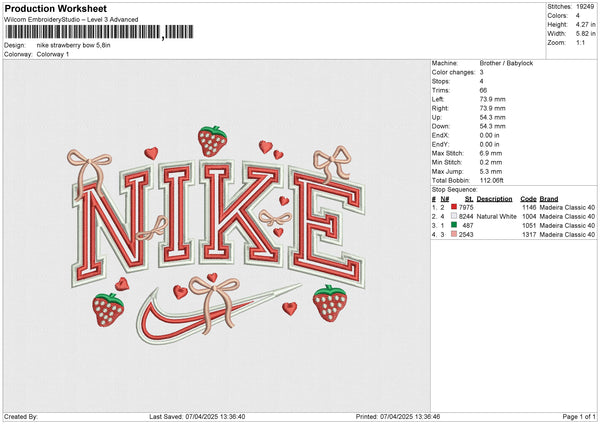Click the bow on the letter N corner
This screenshot has width=600, height=424.
86,161
